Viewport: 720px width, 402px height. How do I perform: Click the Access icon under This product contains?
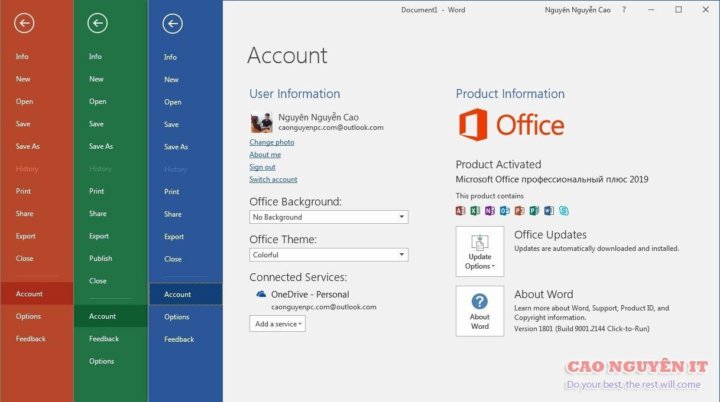point(460,211)
